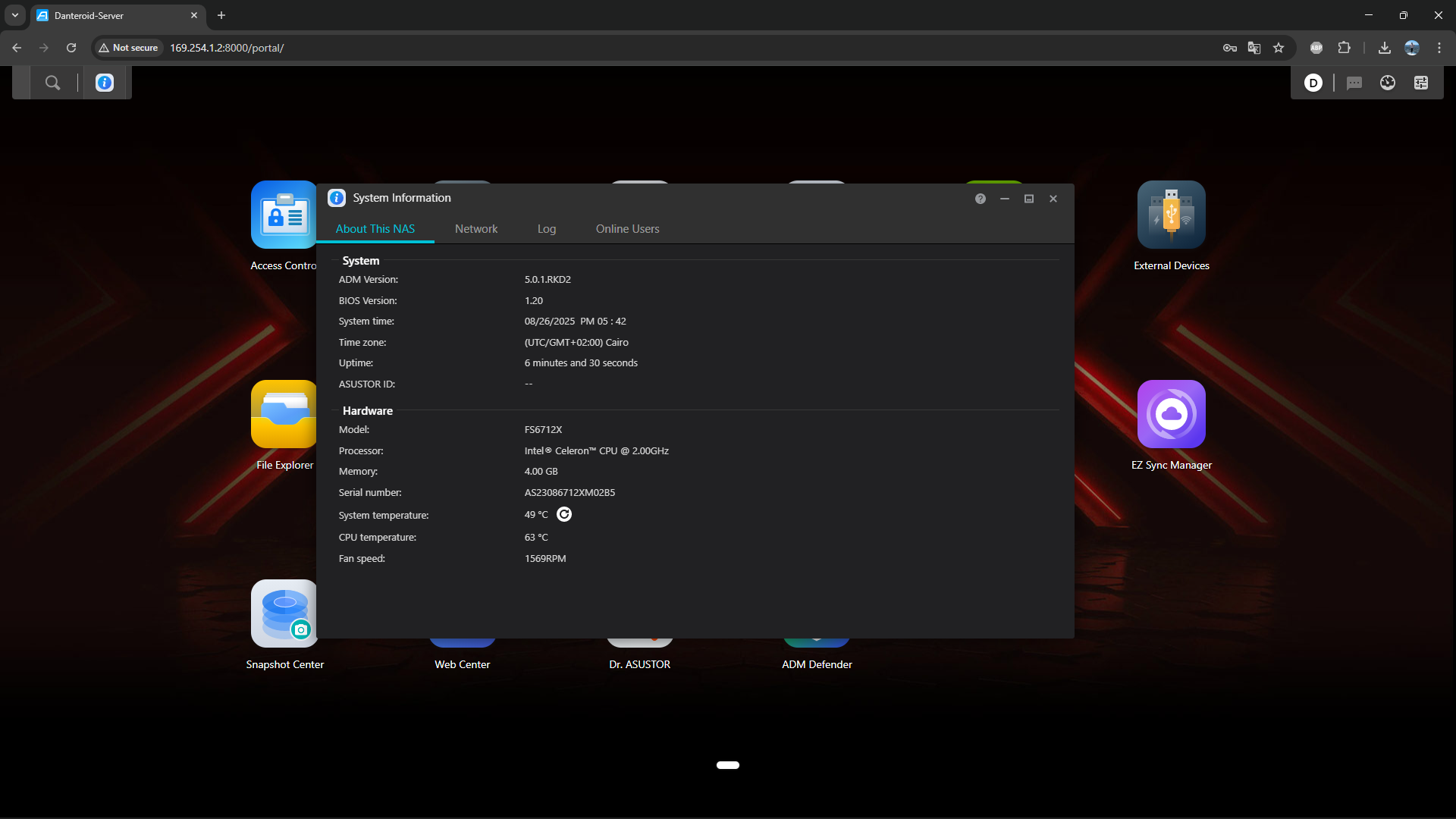
Task: Switch to the Network tab
Action: click(x=476, y=229)
